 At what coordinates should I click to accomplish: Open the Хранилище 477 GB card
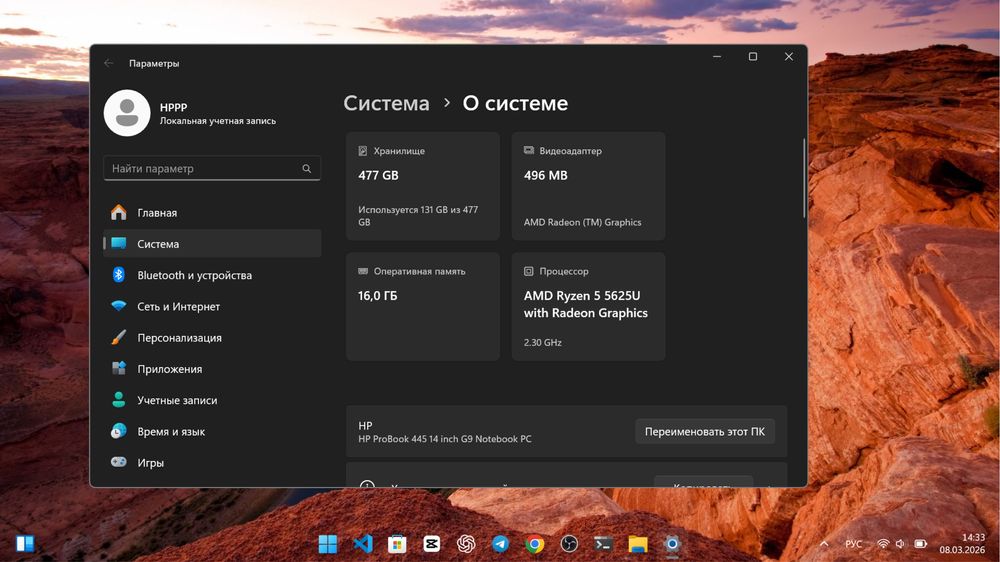click(x=423, y=186)
